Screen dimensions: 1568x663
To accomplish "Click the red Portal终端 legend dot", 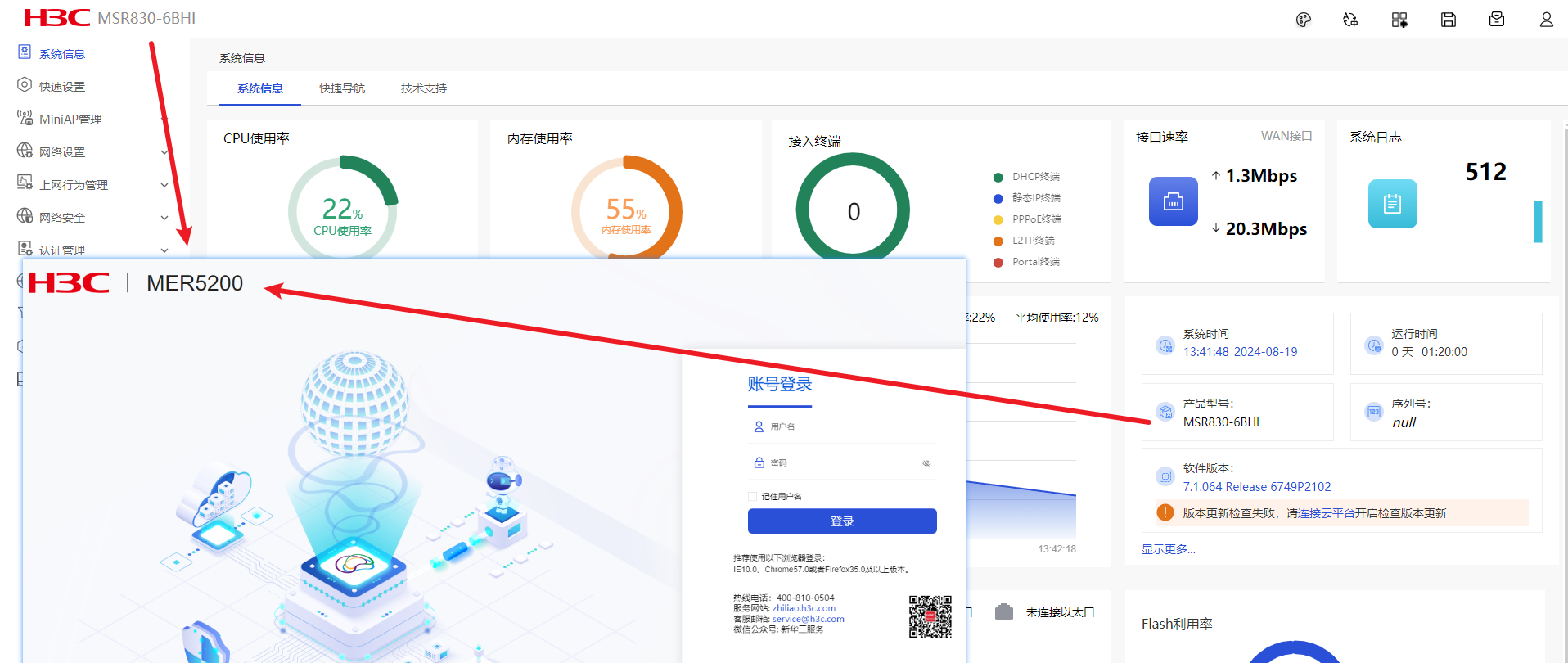I will coord(998,262).
